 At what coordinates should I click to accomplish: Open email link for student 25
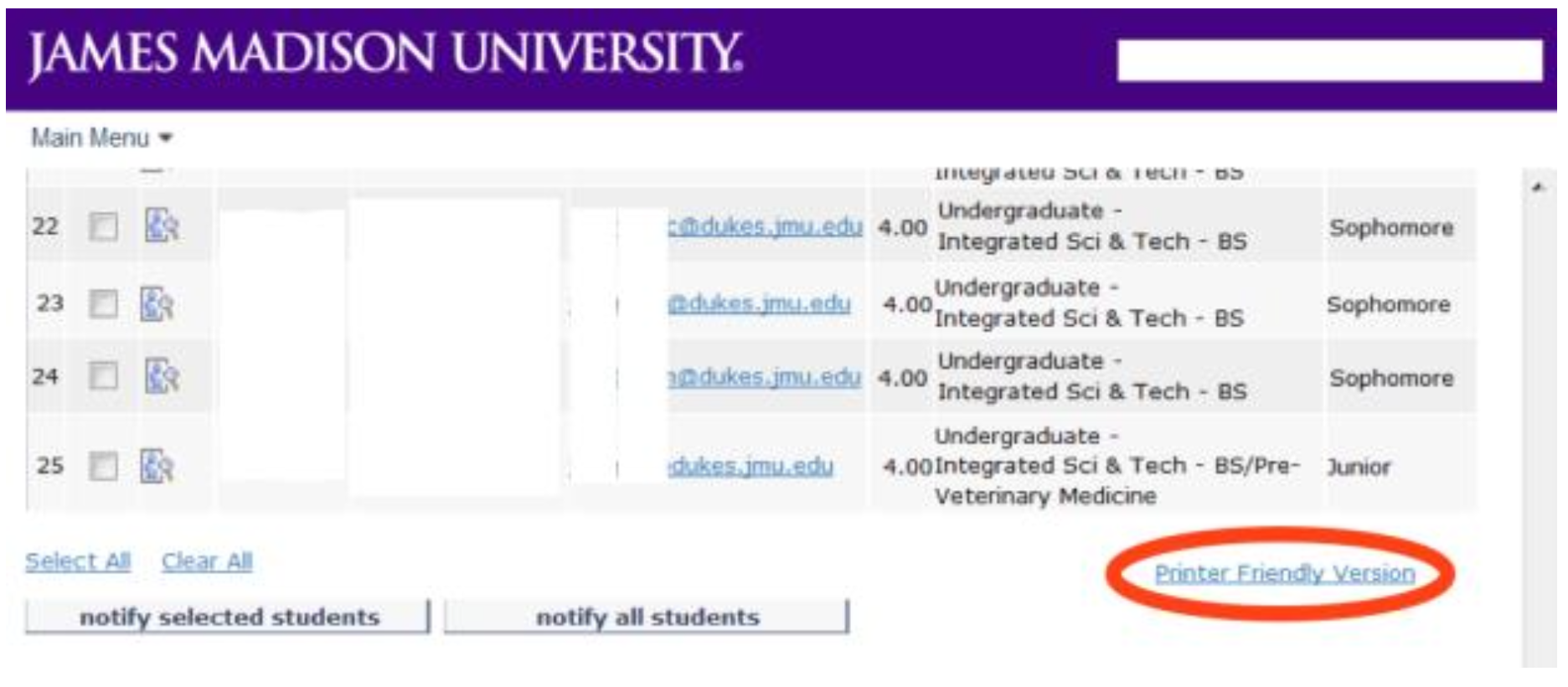click(751, 466)
